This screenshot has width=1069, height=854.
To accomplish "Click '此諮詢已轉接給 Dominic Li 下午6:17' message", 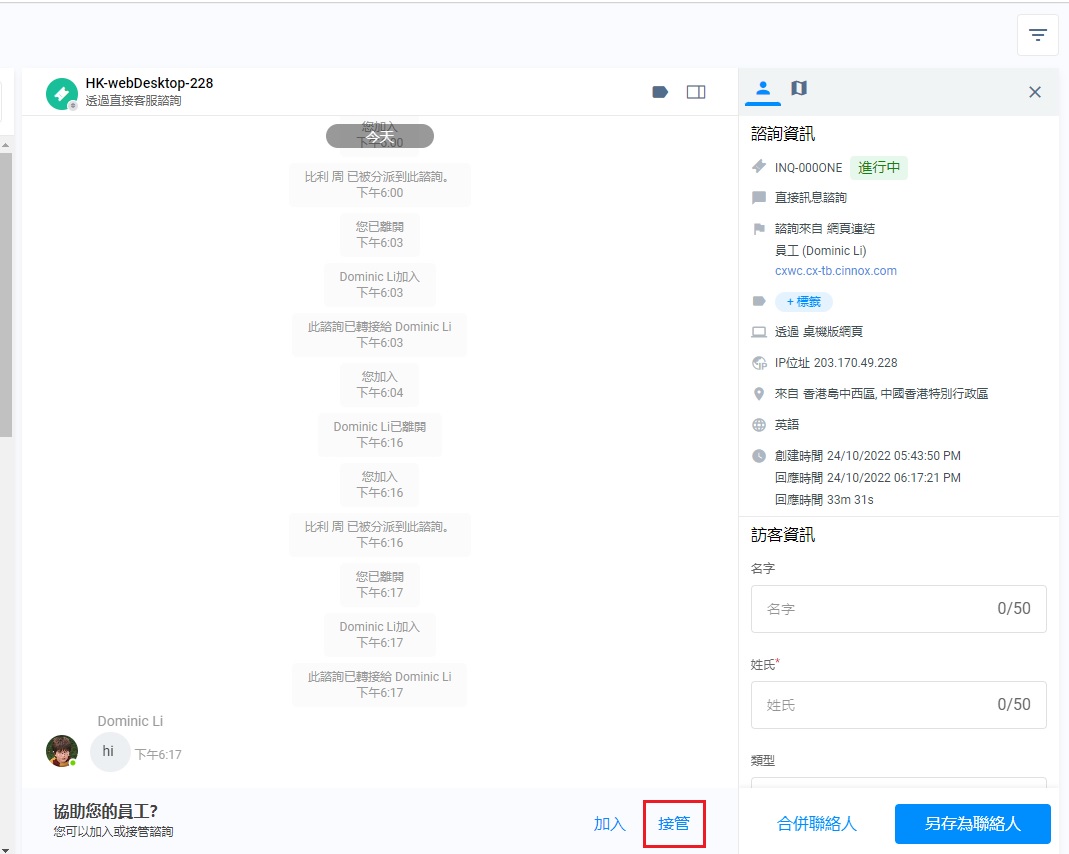I will click(x=380, y=684).
